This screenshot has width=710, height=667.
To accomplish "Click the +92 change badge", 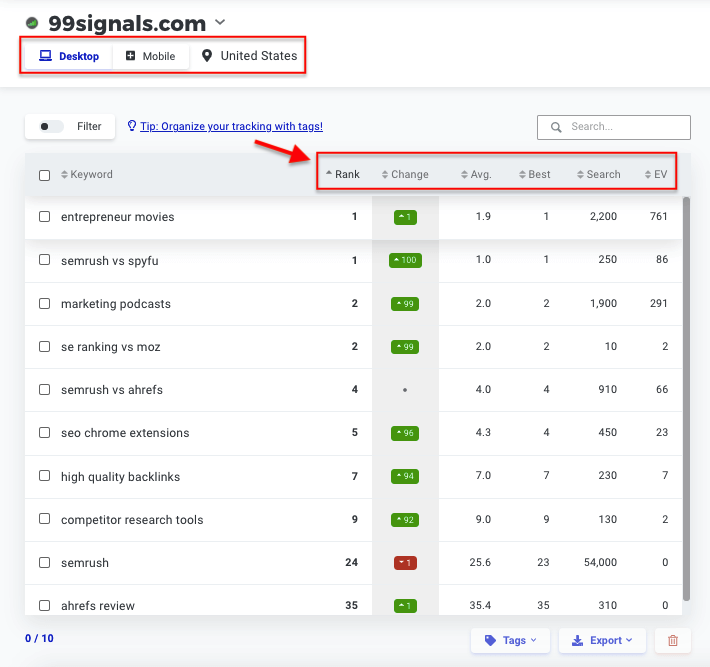I will [405, 520].
